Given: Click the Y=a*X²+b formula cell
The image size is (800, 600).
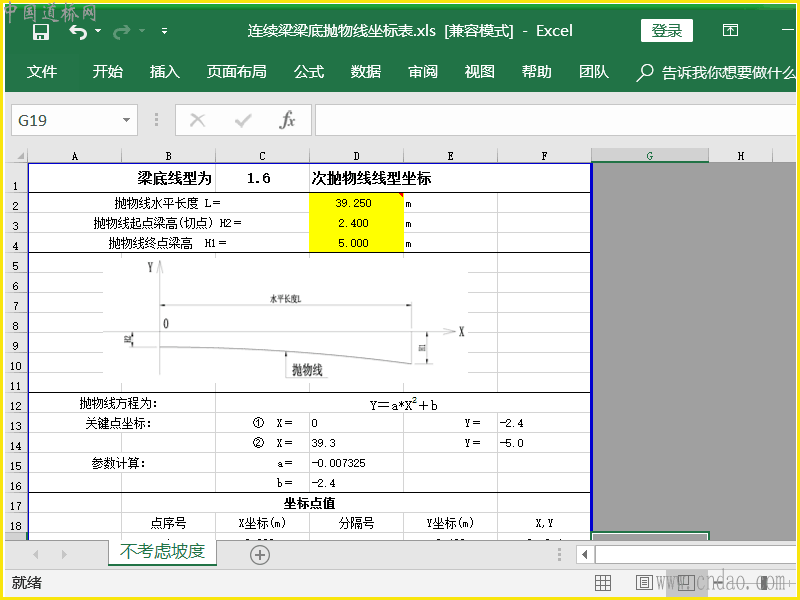Looking at the screenshot, I should point(403,405).
